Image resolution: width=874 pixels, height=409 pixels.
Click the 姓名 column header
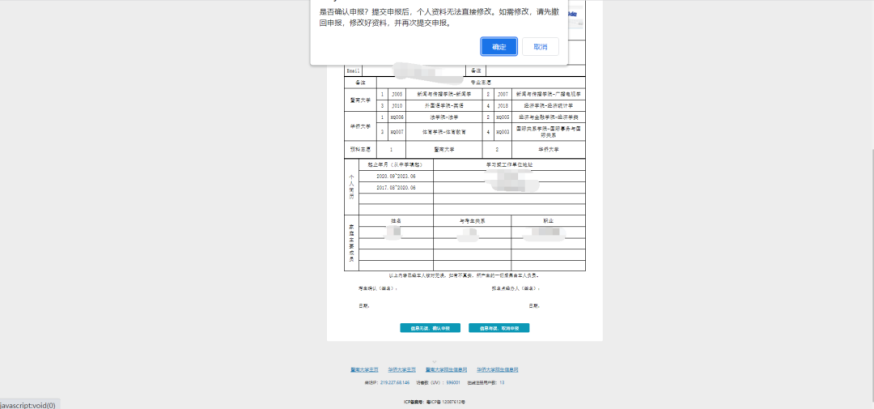tap(396, 221)
